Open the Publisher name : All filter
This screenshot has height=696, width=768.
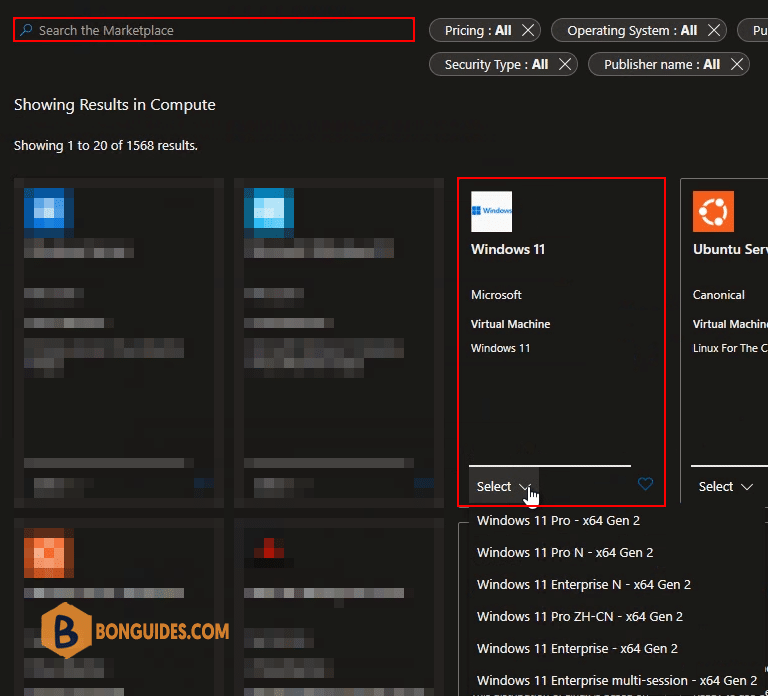(x=662, y=64)
